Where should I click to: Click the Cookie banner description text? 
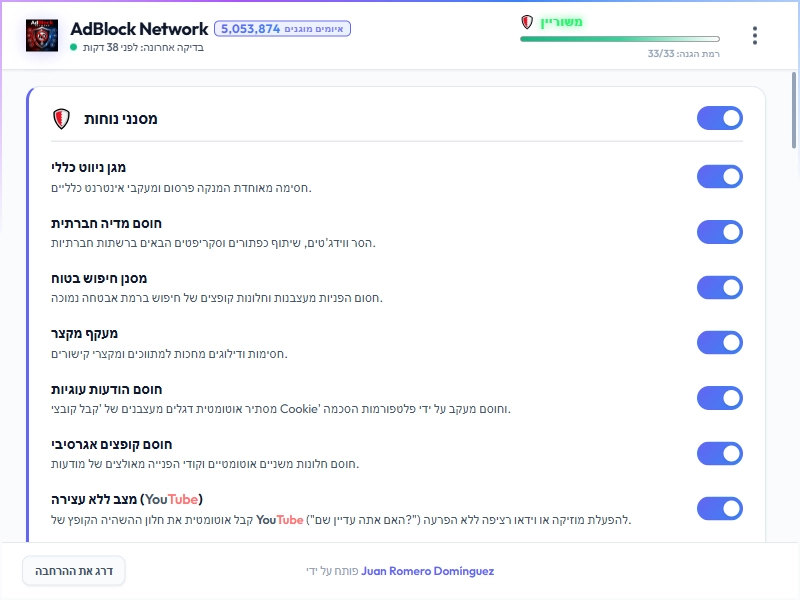click(281, 409)
